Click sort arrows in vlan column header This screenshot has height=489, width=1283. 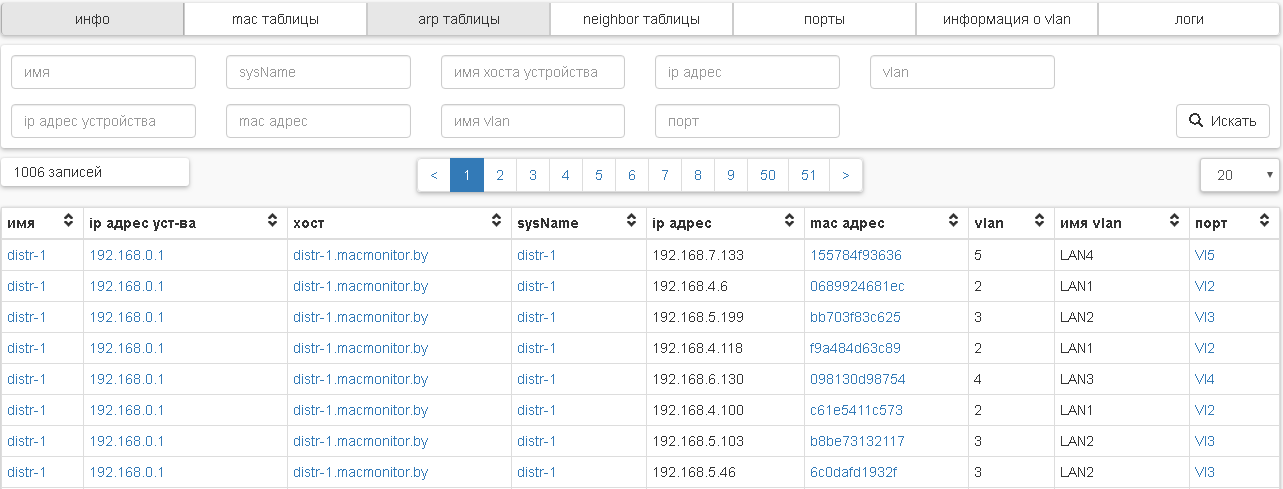[1040, 222]
